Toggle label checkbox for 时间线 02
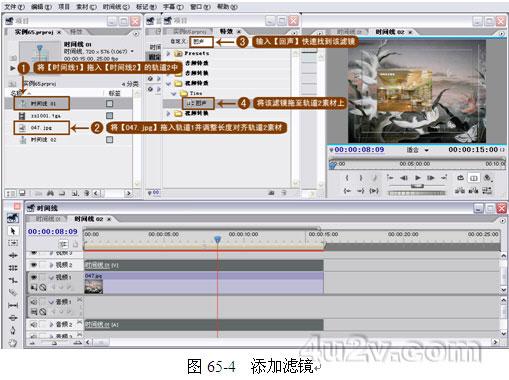Screen dimensions: 509x380 point(109,140)
